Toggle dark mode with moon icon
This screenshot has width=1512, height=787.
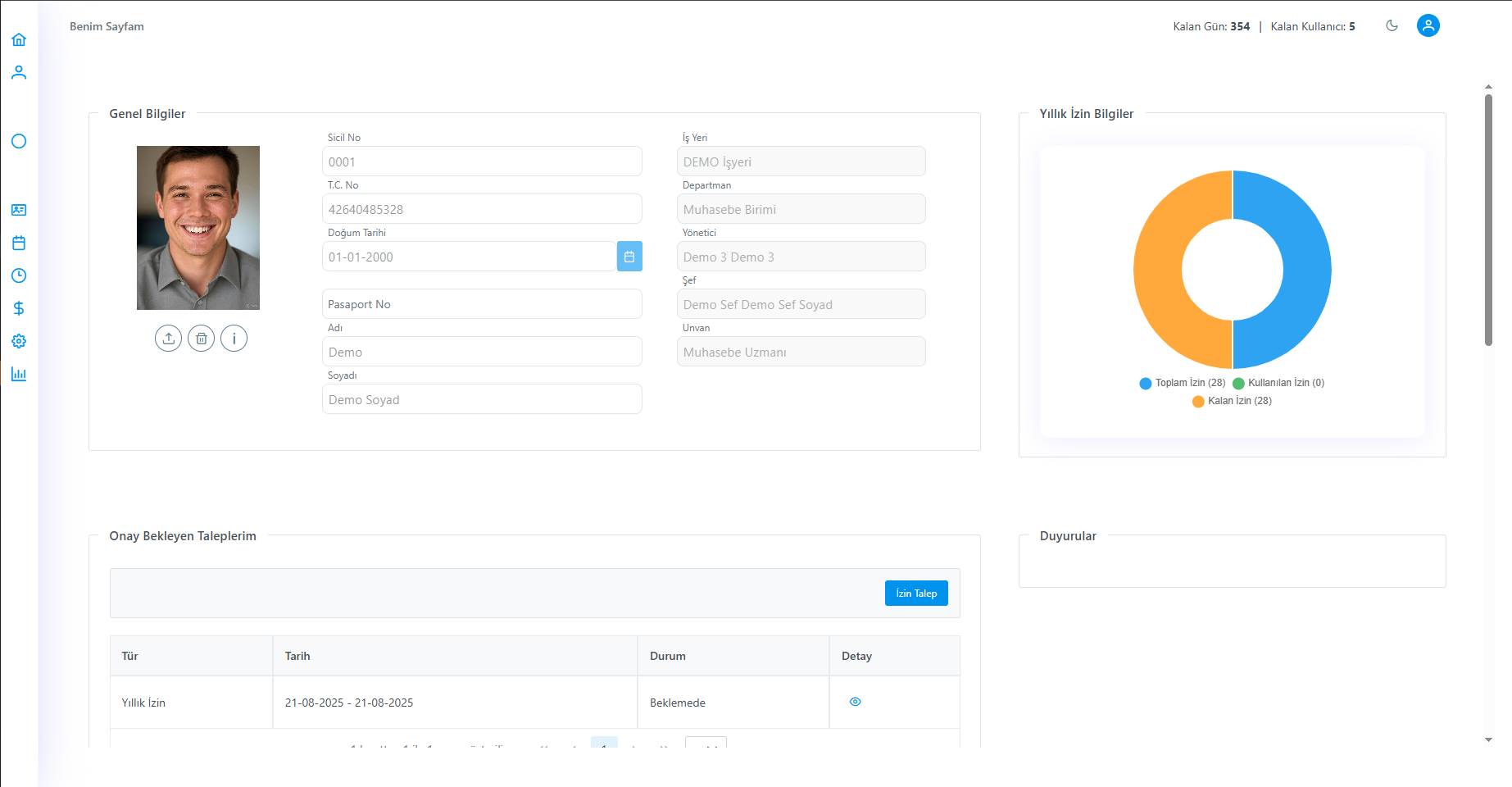point(1392,25)
